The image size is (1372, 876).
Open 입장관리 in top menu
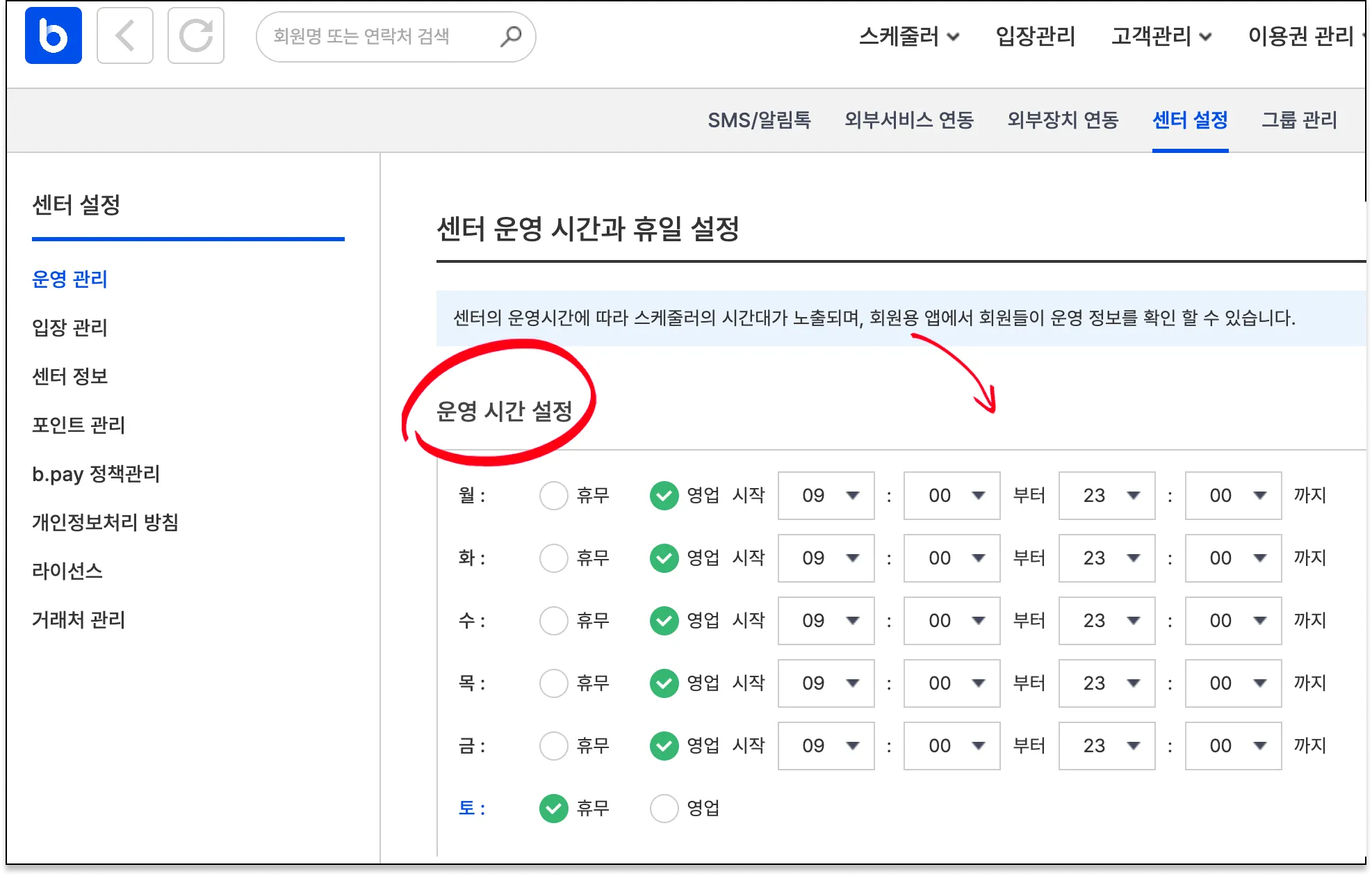(x=1035, y=36)
